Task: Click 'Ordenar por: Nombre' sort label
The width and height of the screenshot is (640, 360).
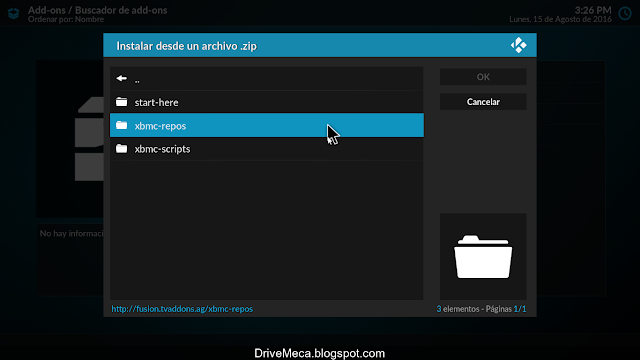Action: (x=66, y=19)
